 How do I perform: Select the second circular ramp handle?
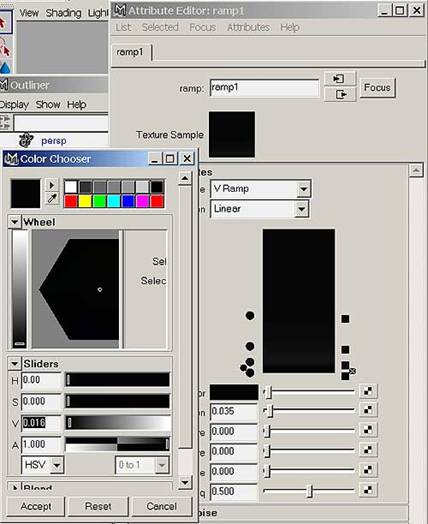point(250,346)
